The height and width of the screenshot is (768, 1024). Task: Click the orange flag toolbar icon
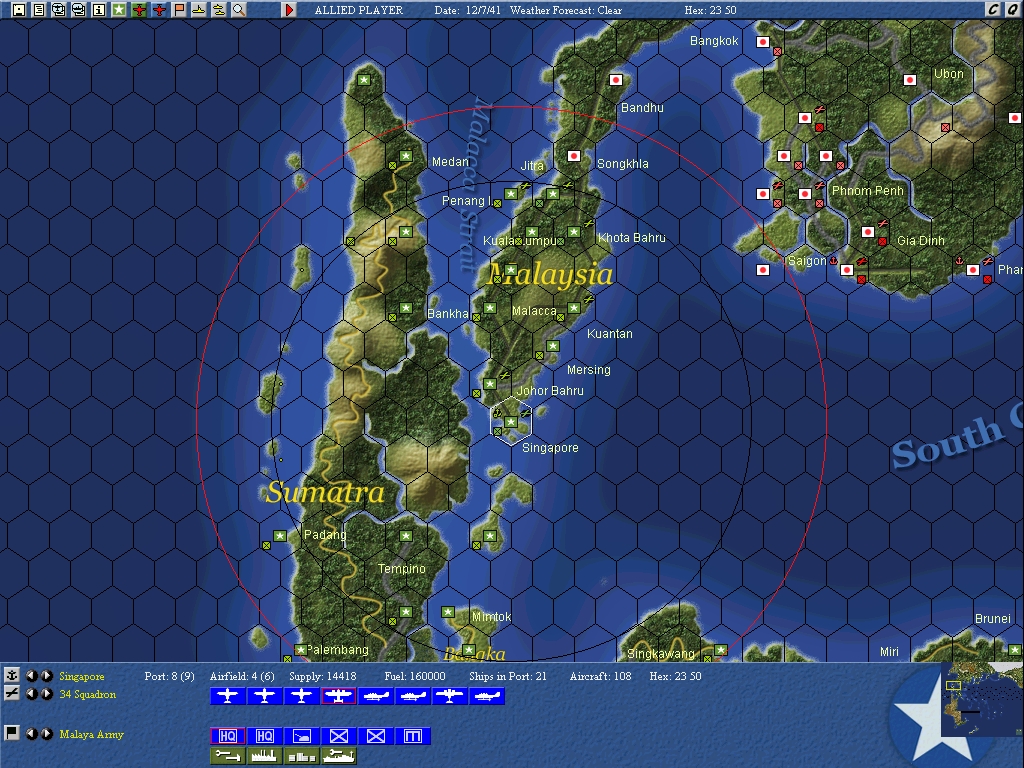coord(179,10)
